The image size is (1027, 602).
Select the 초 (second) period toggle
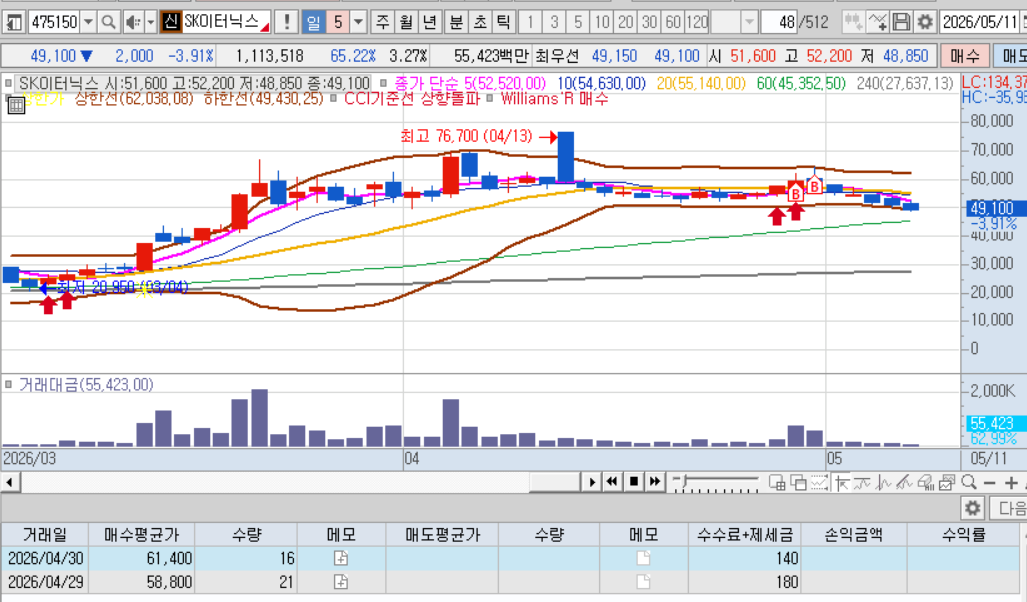pyautogui.click(x=479, y=22)
